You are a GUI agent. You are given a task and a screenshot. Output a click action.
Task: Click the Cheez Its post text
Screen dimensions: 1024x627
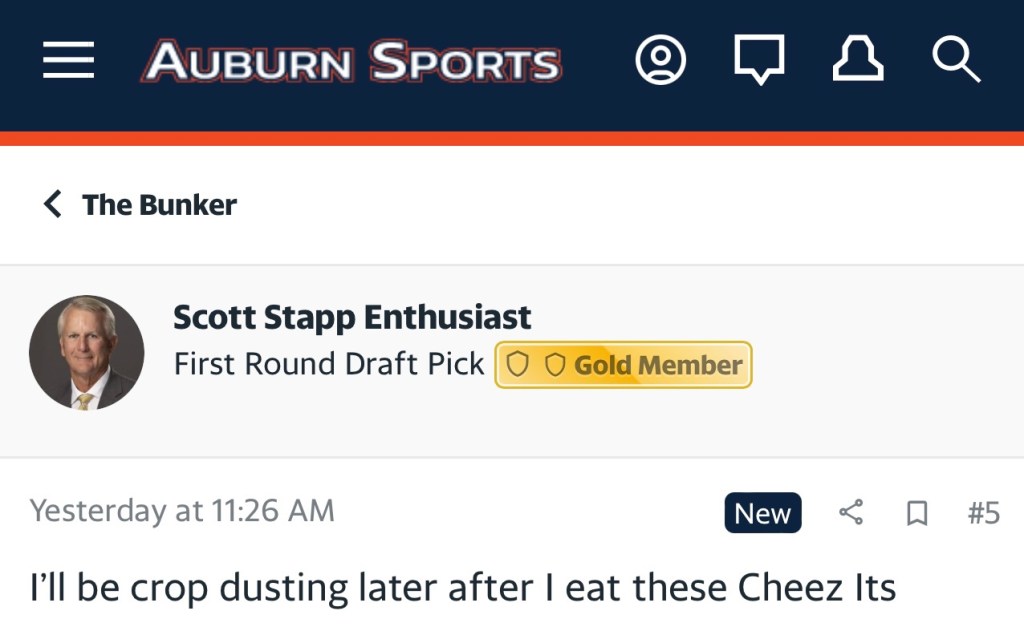[463, 588]
